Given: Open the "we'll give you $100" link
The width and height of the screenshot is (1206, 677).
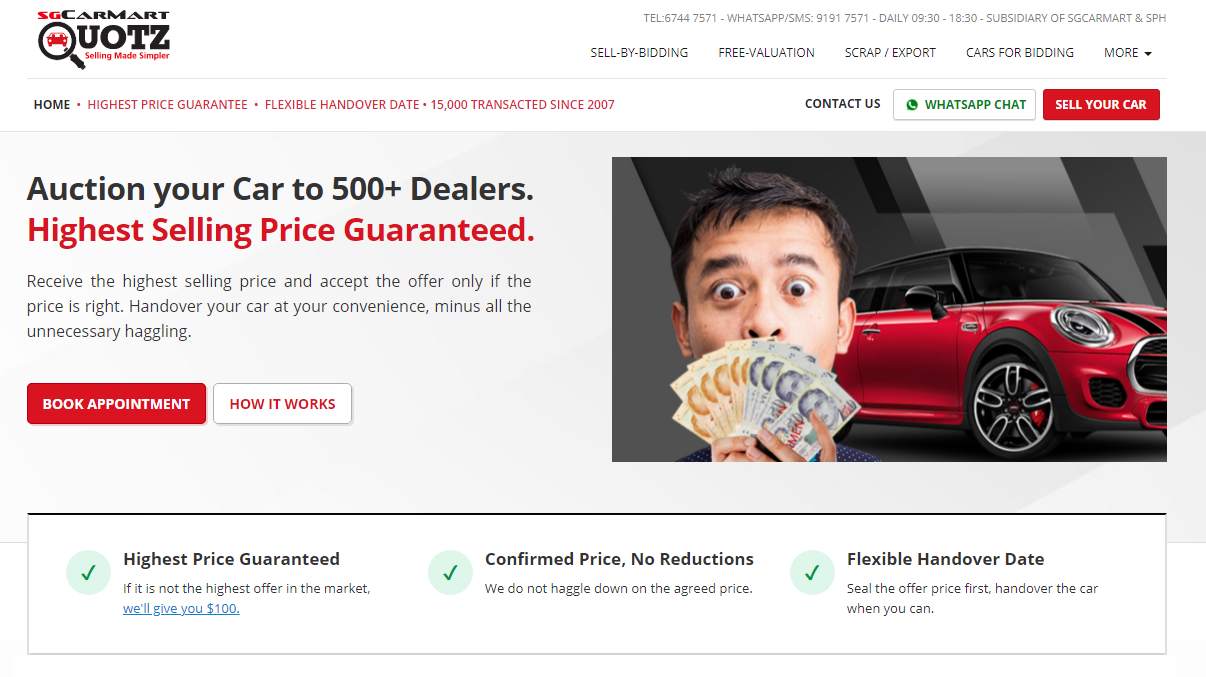Looking at the screenshot, I should click(181, 608).
